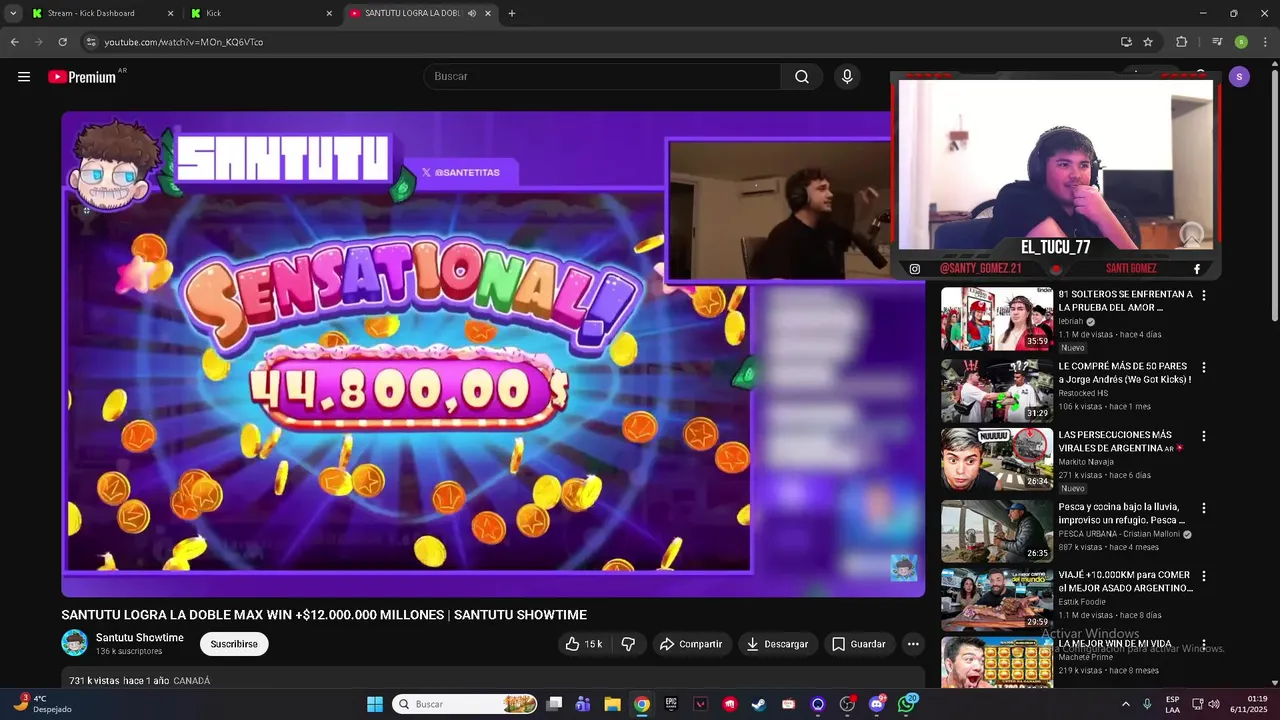Open options for LAS PERSECUCIONES video
Image resolution: width=1280 pixels, height=720 pixels.
click(1204, 437)
